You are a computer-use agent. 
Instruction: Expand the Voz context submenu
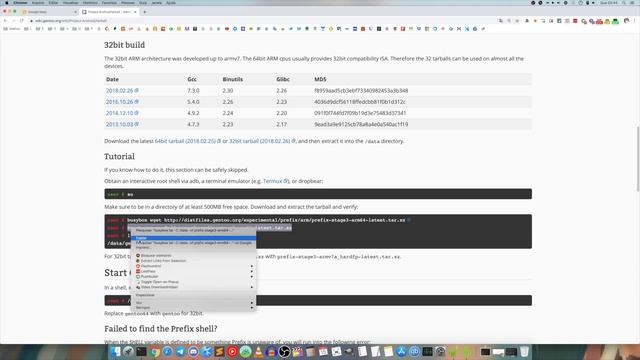[193, 303]
